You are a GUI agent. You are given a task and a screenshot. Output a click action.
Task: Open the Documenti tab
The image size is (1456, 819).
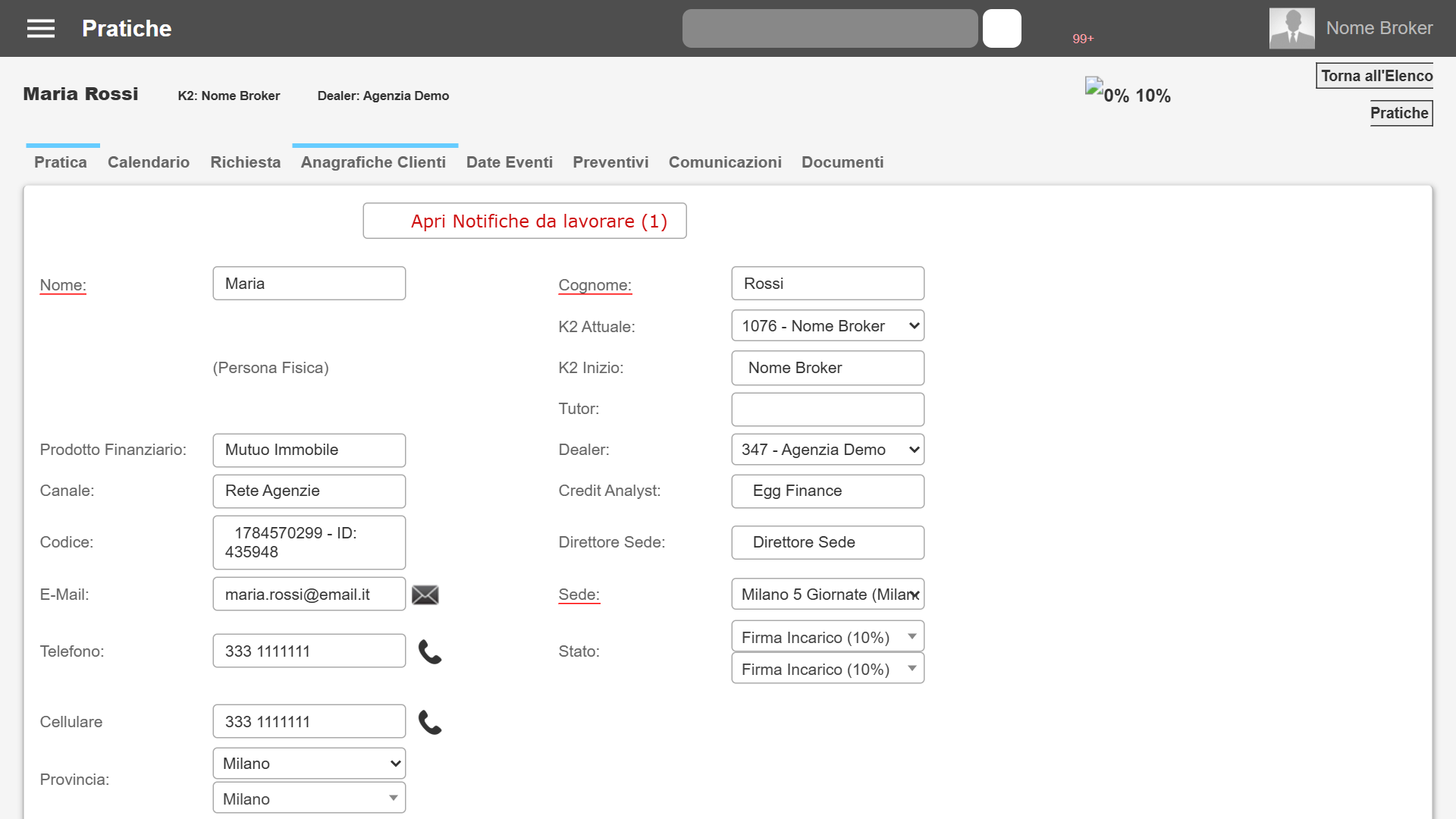[843, 162]
